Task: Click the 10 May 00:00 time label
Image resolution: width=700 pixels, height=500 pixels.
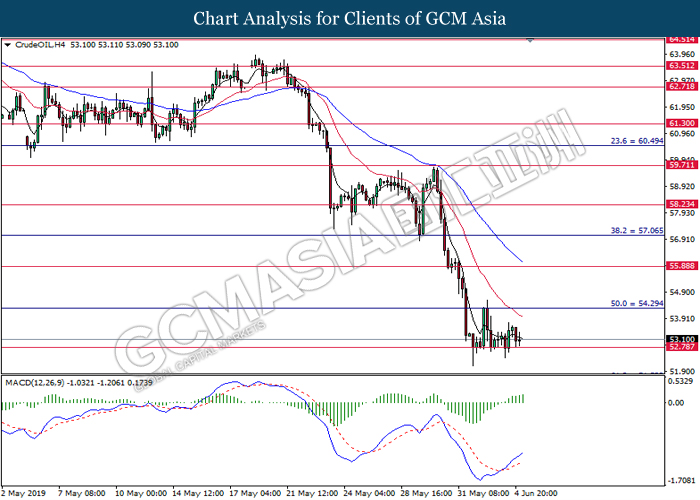Action: [141, 493]
